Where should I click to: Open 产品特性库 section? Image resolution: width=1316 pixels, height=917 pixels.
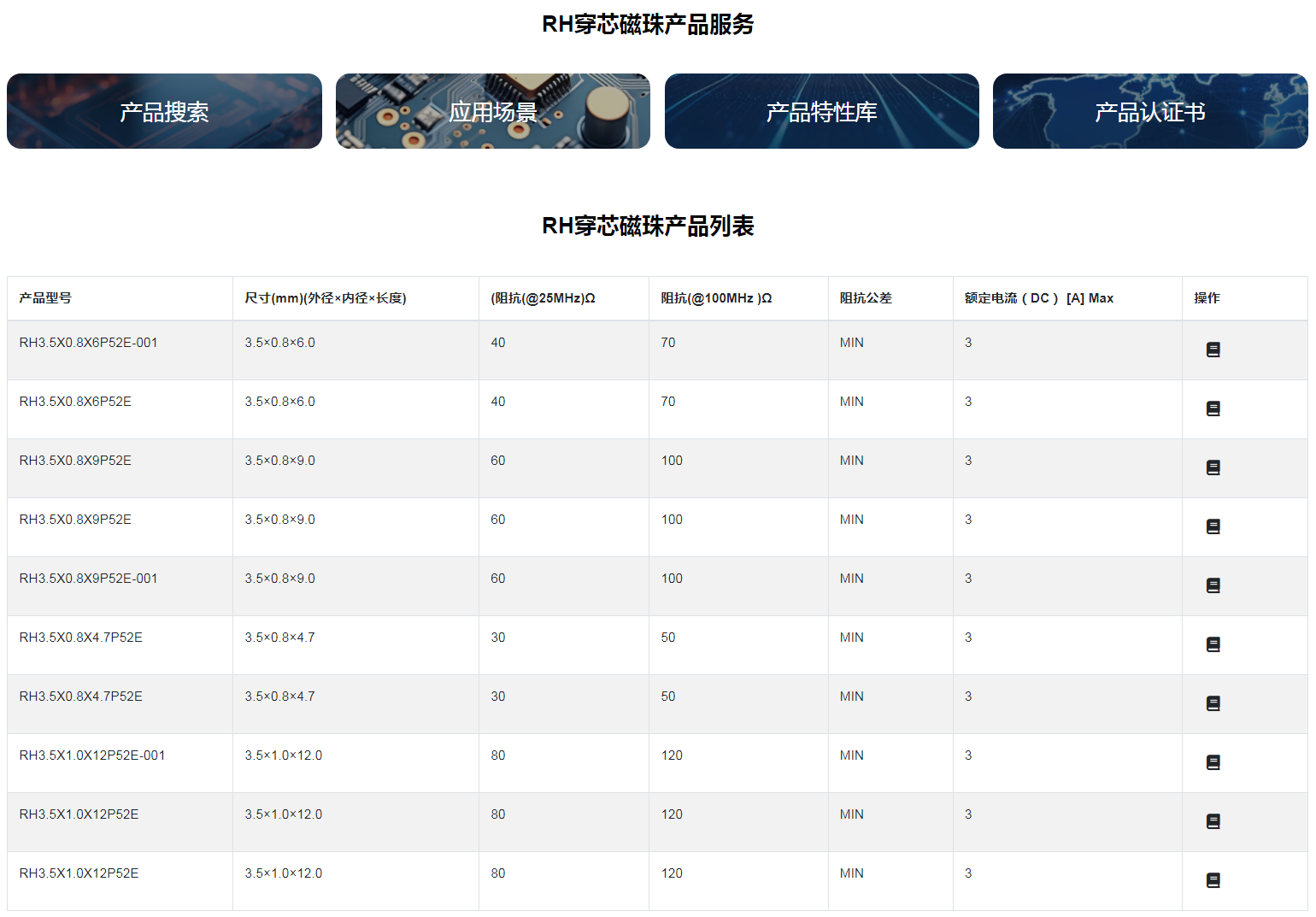(x=821, y=111)
